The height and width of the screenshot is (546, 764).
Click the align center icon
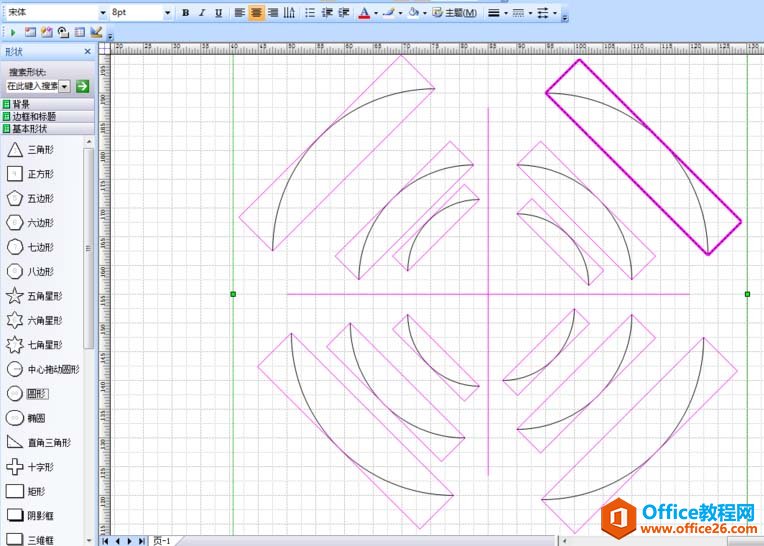coord(256,13)
